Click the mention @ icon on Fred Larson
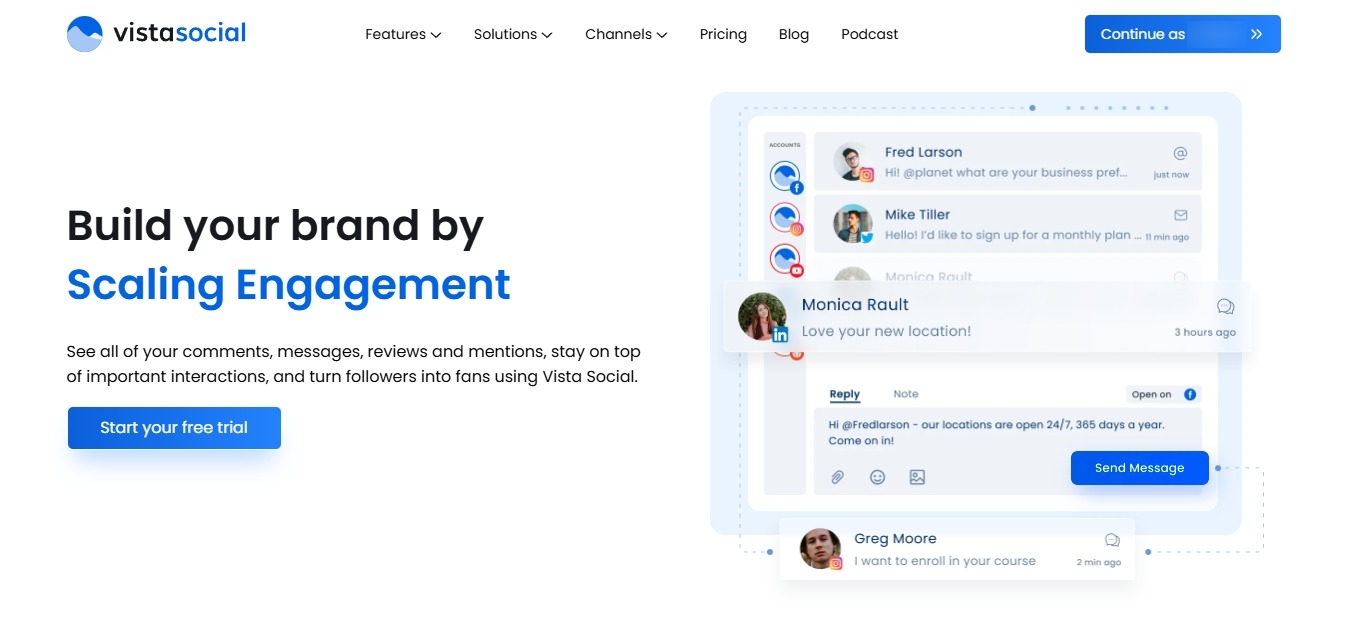The width and height of the screenshot is (1348, 640). point(1180,153)
